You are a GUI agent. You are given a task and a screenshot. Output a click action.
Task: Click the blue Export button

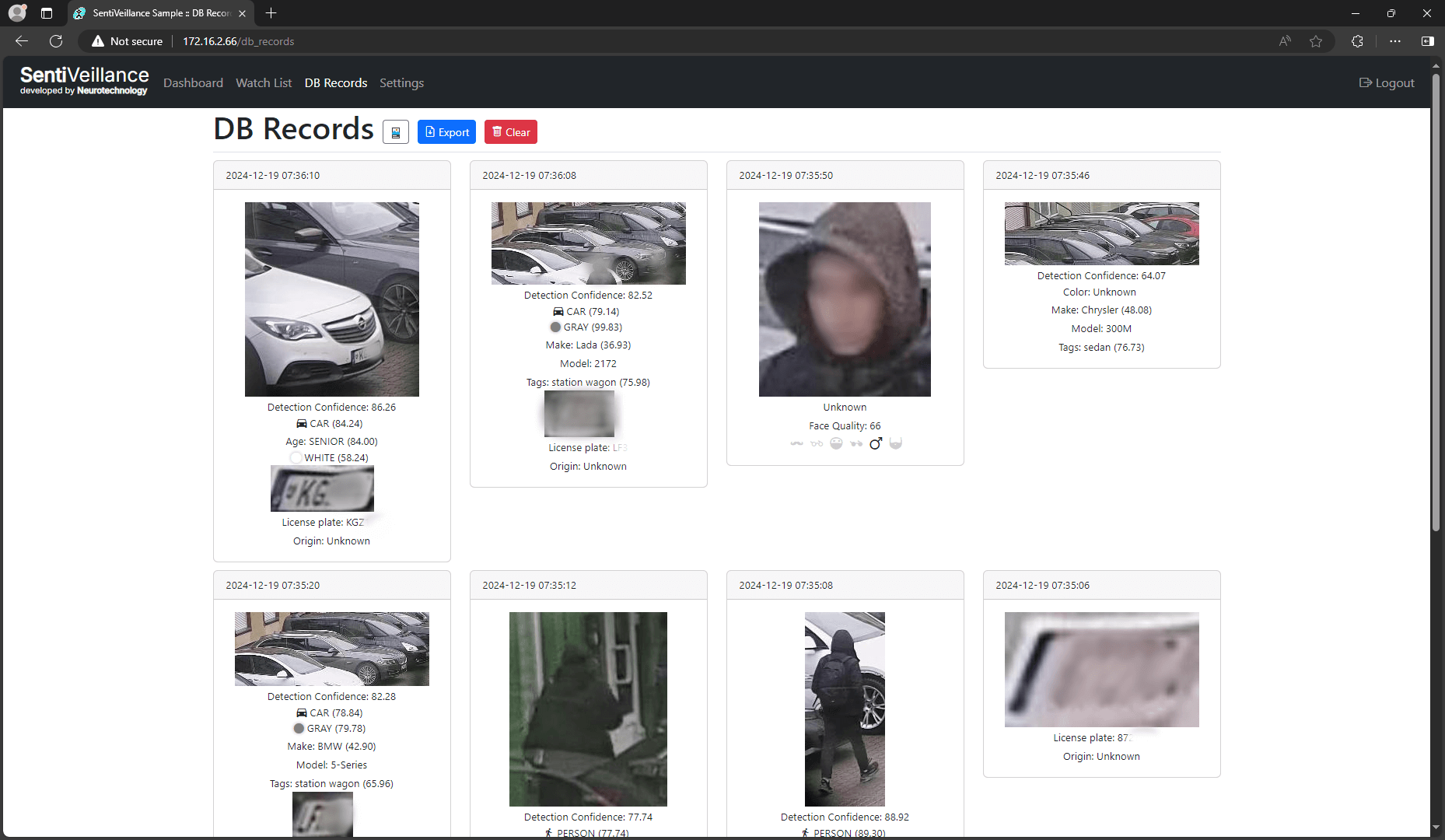click(446, 132)
